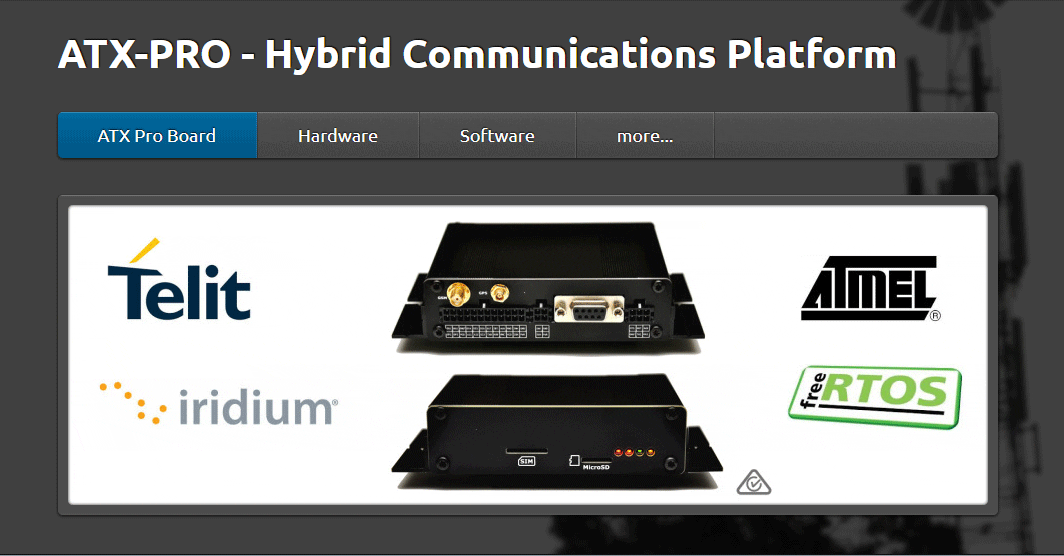
Task: Click the Atmel logo
Action: pyautogui.click(x=871, y=288)
